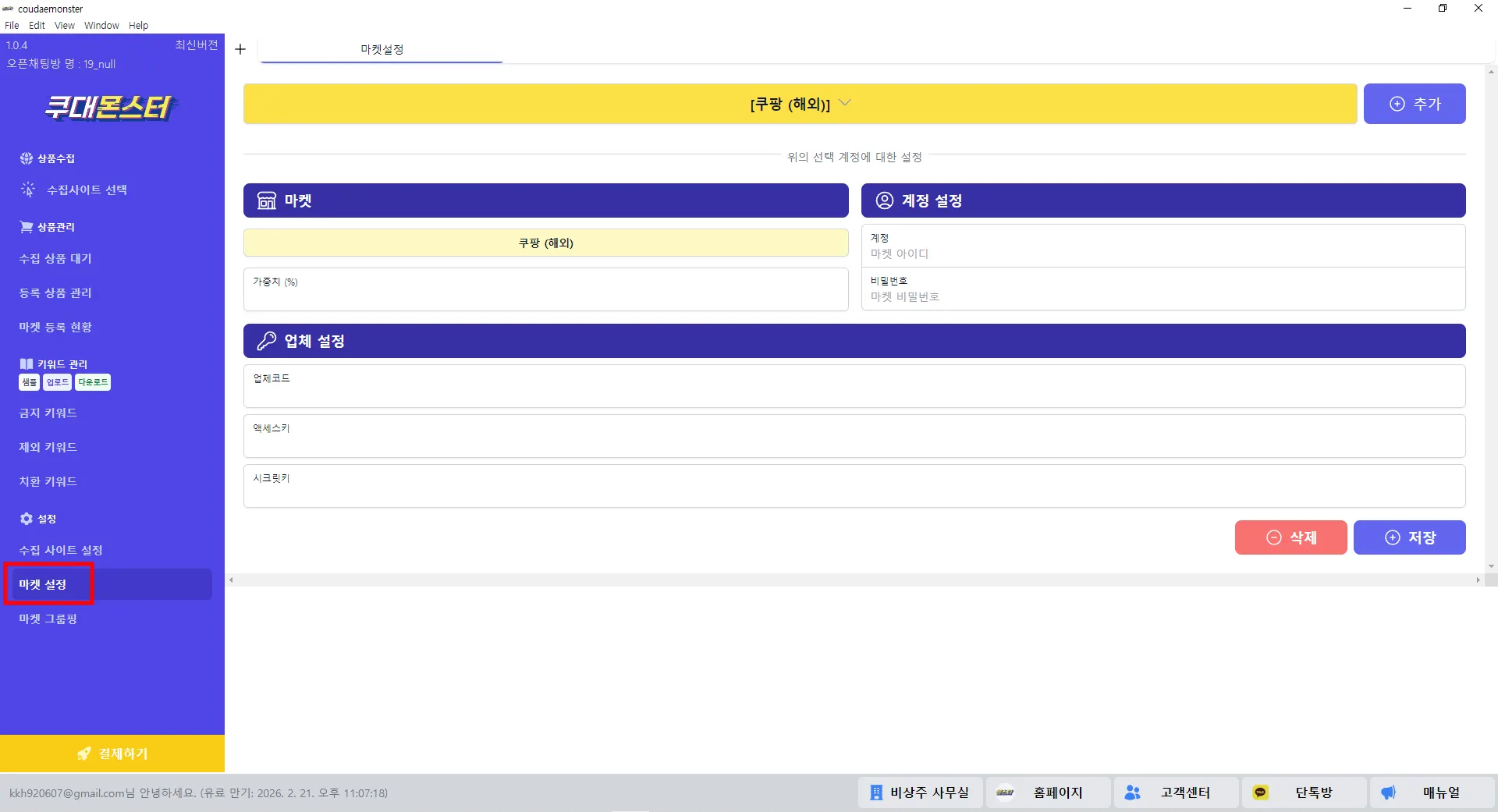1498x812 pixels.
Task: Click the 가중치 (%) input field
Action: click(x=546, y=289)
